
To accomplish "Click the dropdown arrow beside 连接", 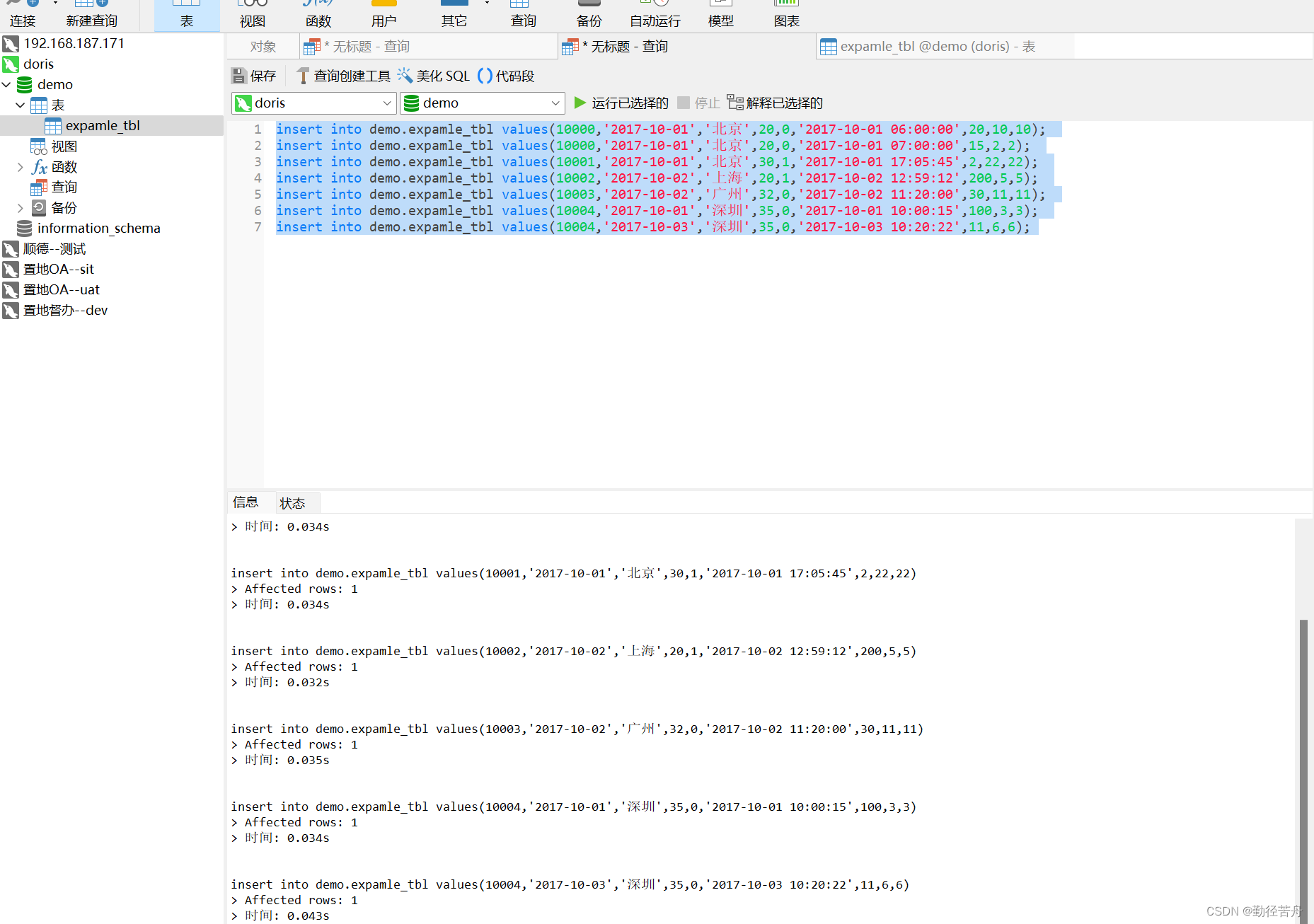I will [55, 4].
